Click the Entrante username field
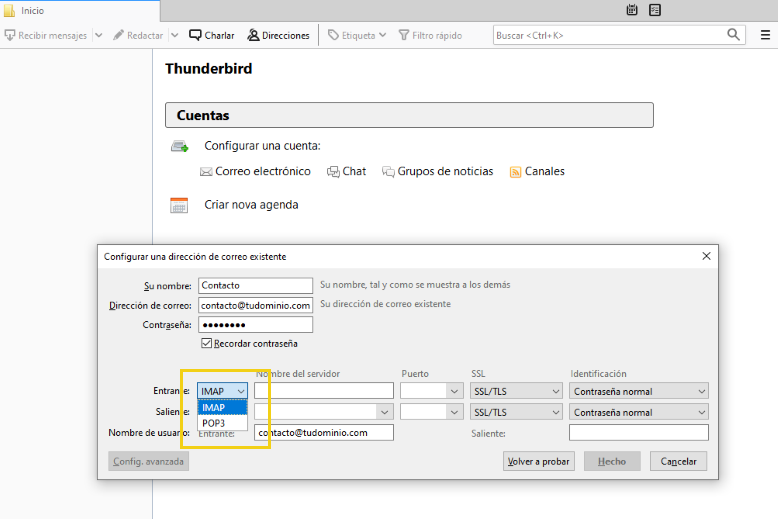 click(x=324, y=433)
